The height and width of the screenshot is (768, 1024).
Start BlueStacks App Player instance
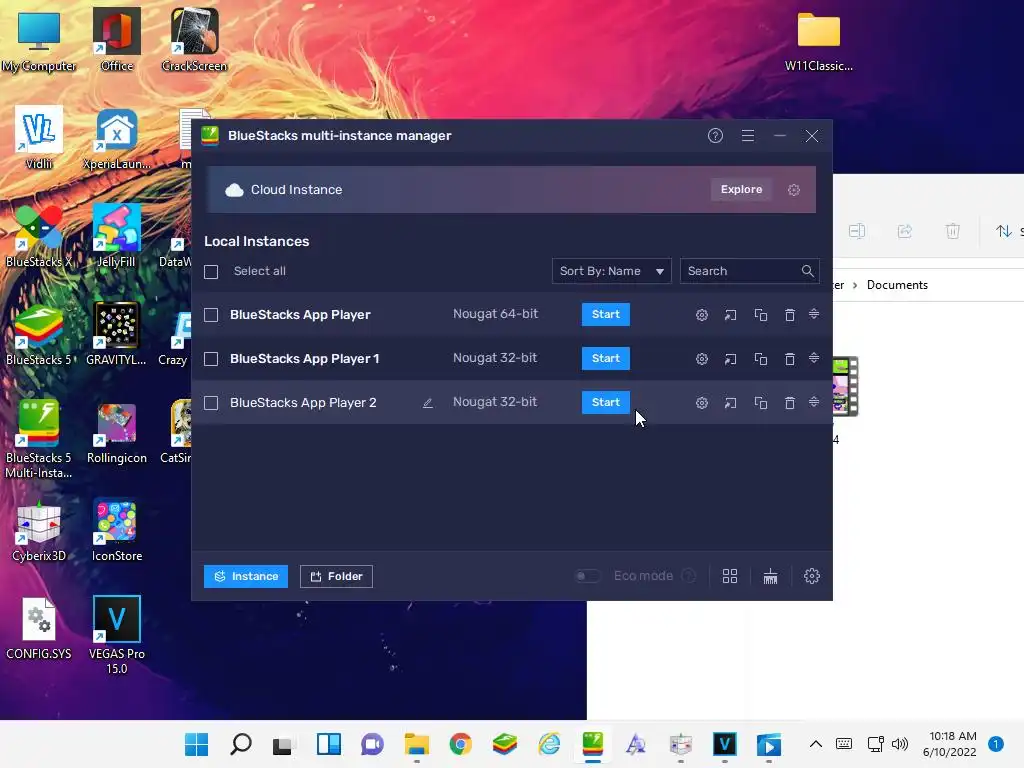point(605,314)
